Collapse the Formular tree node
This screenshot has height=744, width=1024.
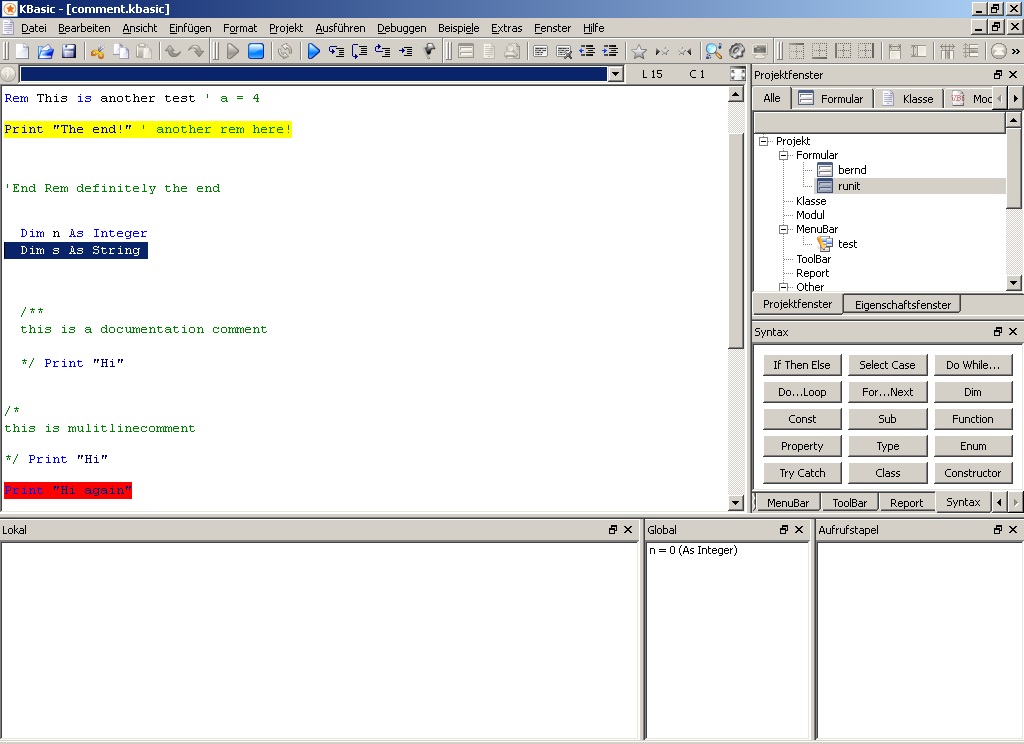(784, 155)
